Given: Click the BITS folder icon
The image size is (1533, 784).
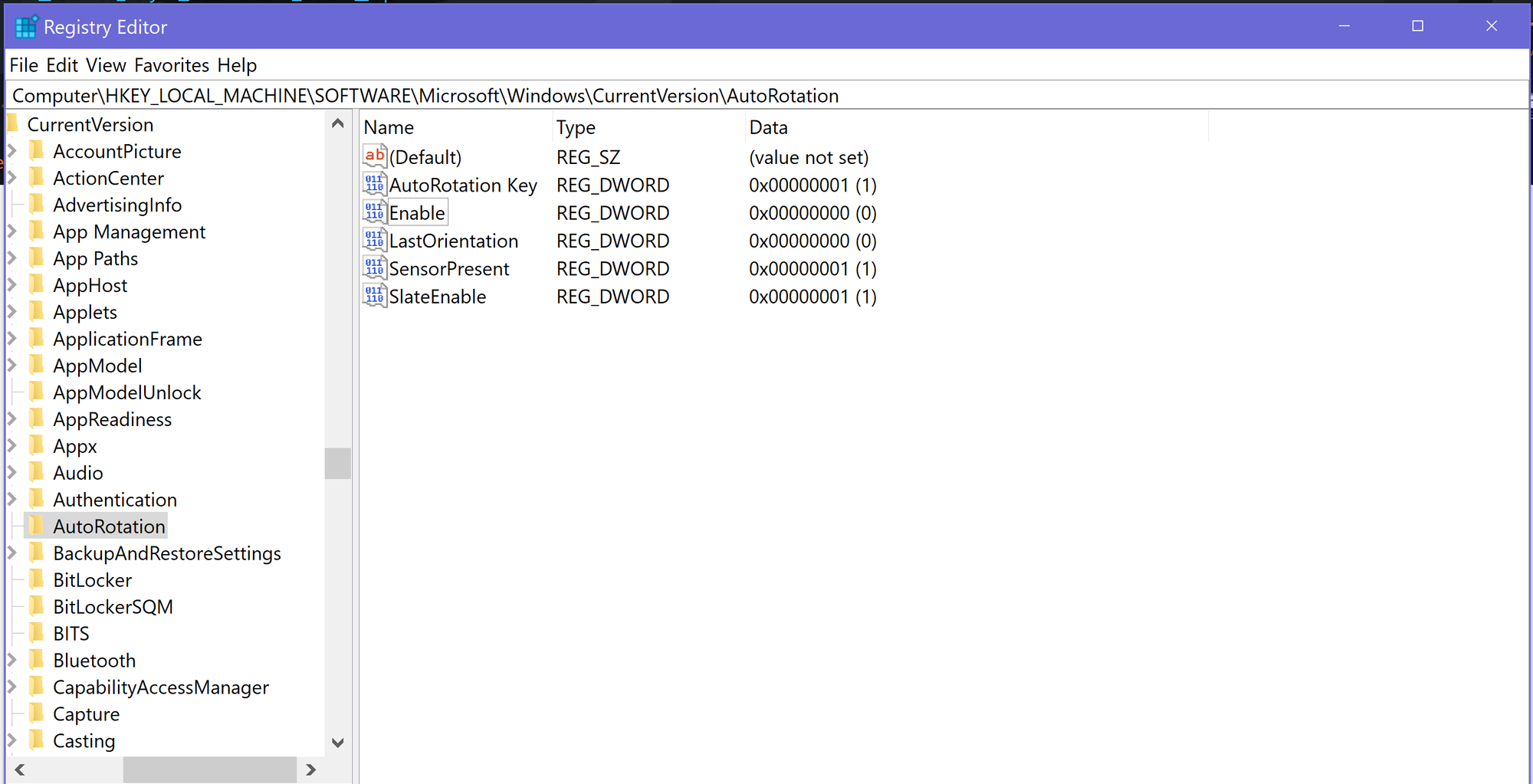Looking at the screenshot, I should [x=36, y=633].
